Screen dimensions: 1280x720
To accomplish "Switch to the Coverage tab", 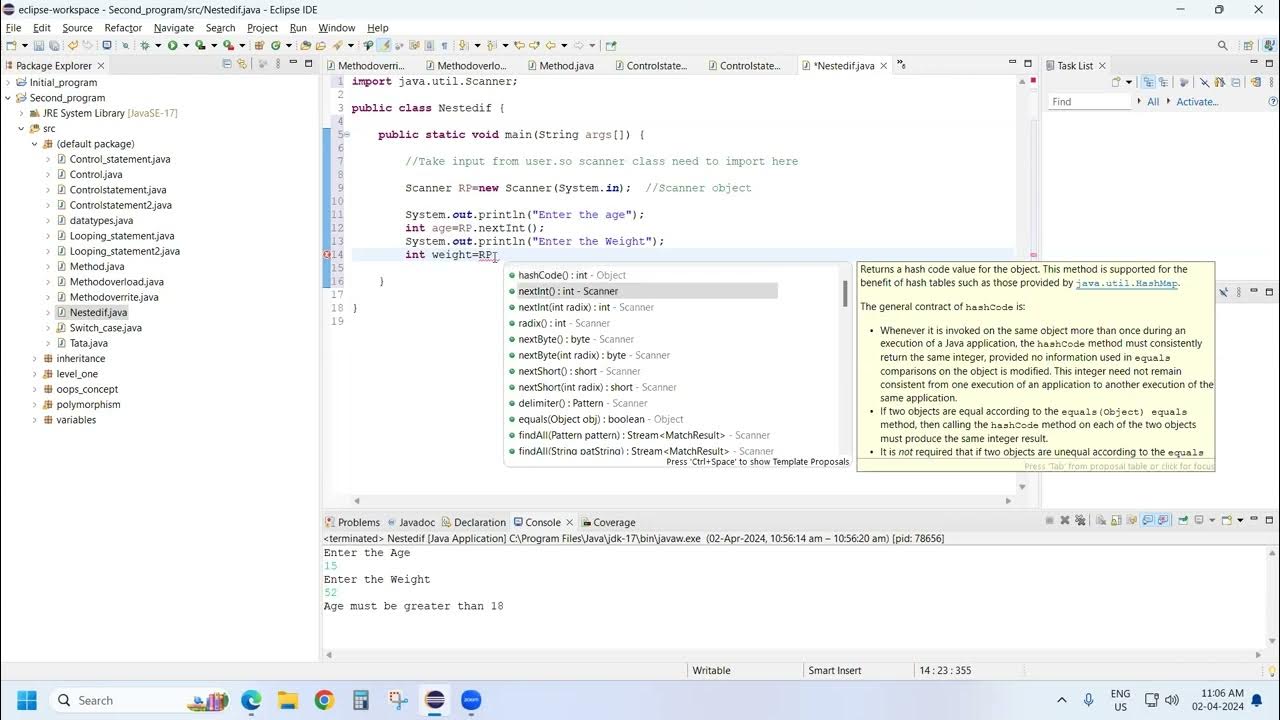I will click(x=614, y=522).
